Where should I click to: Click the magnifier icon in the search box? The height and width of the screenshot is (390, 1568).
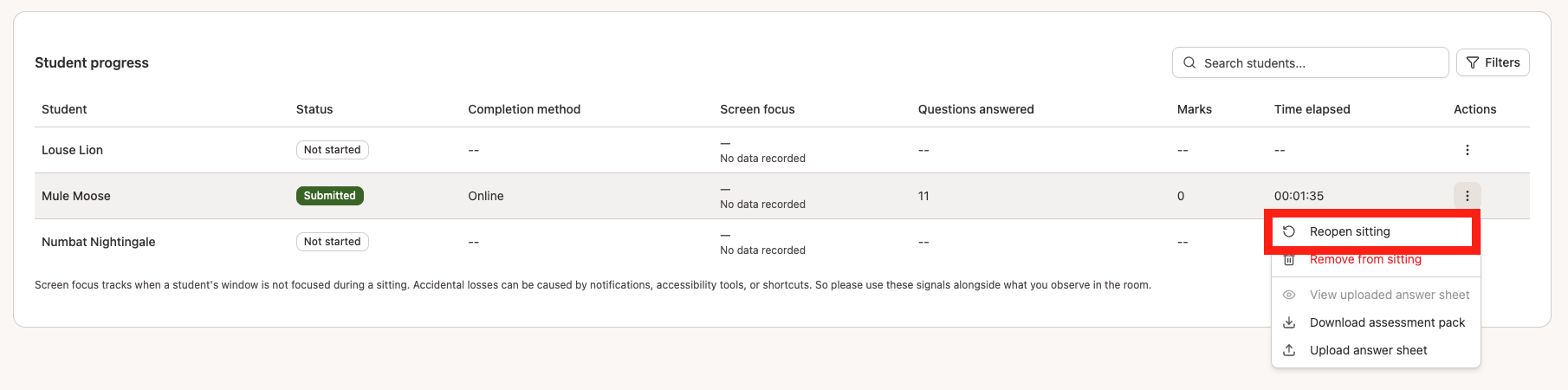point(1189,63)
